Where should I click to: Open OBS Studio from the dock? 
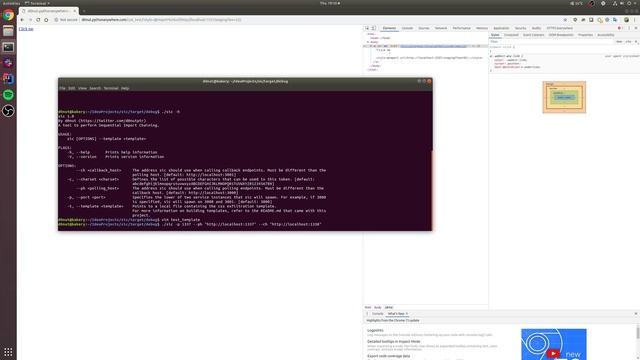pyautogui.click(x=8, y=111)
